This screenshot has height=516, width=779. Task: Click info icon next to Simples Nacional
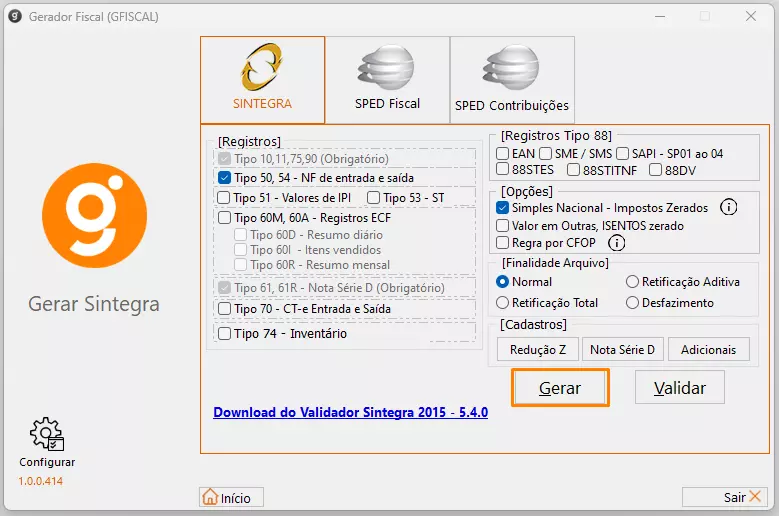tap(728, 207)
